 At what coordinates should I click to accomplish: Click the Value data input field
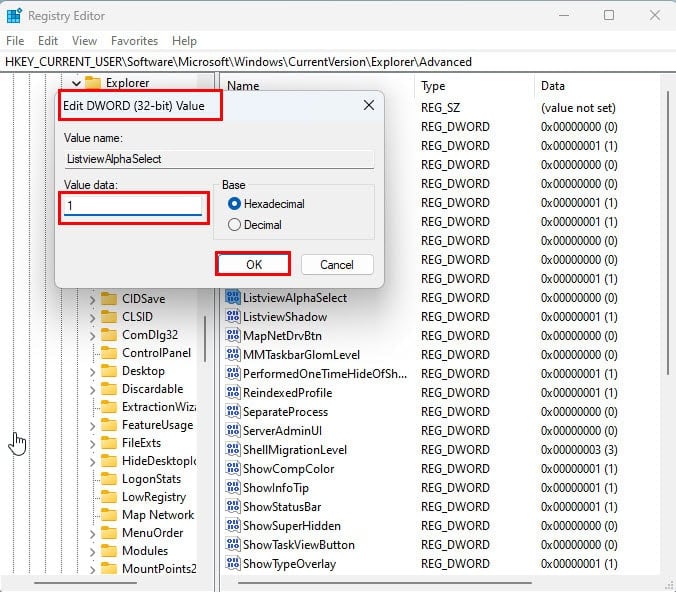pos(133,205)
